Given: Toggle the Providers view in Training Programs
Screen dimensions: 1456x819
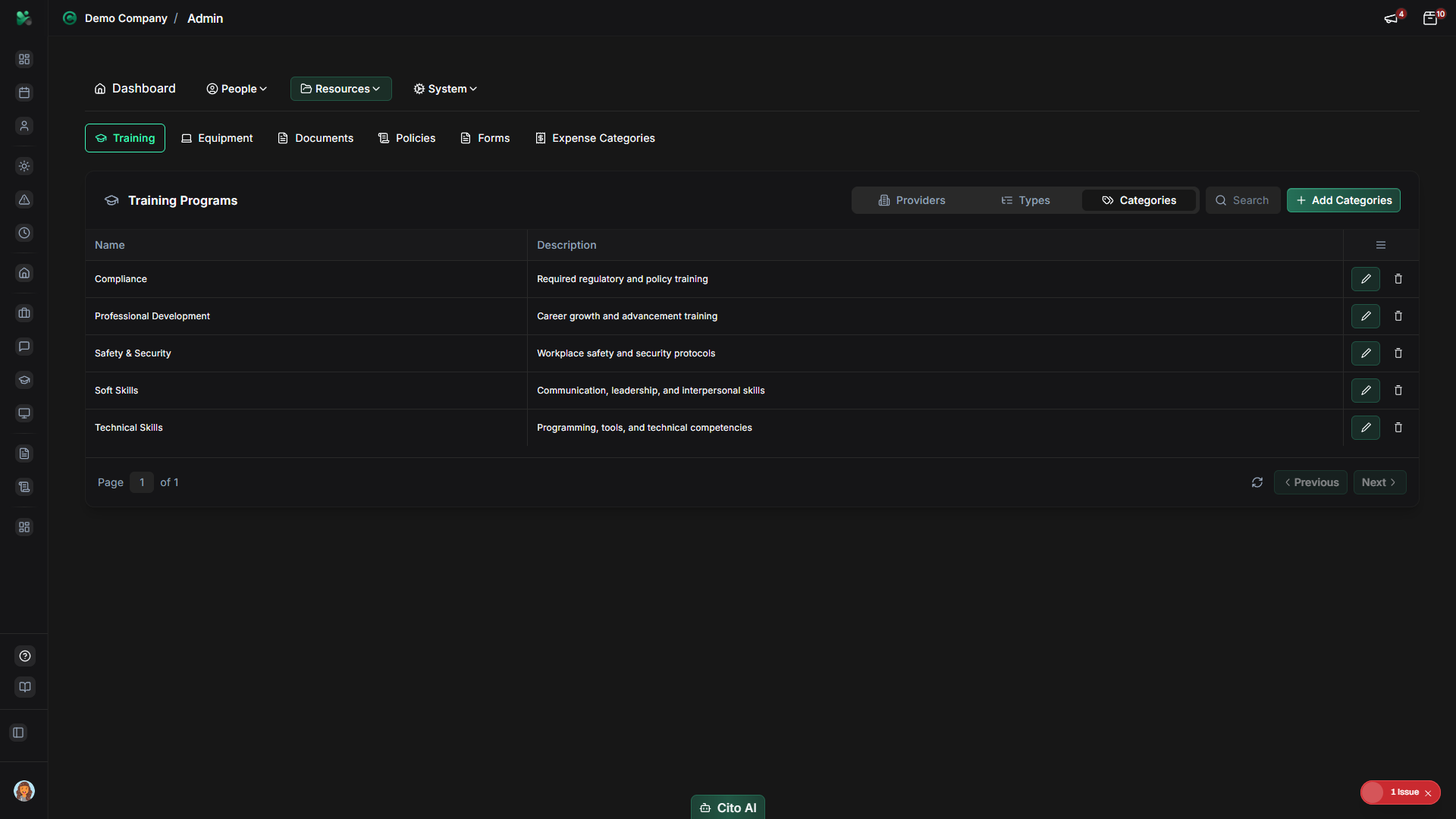Looking at the screenshot, I should tap(913, 200).
